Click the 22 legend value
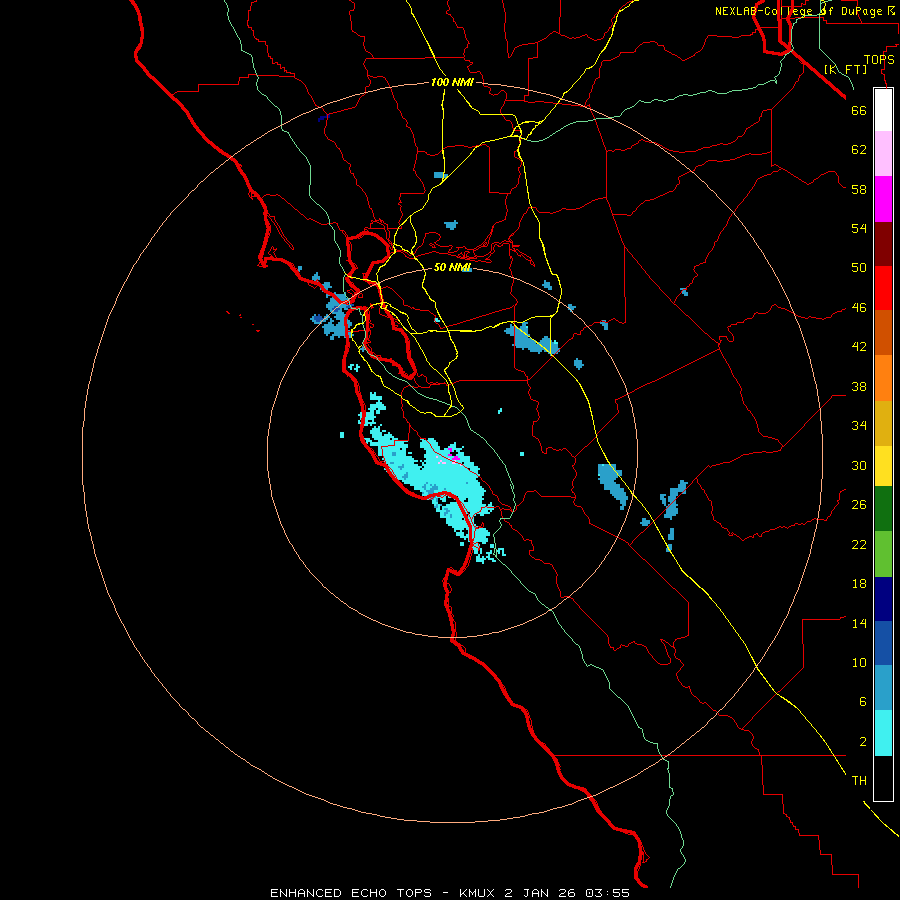Image resolution: width=900 pixels, height=900 pixels. click(859, 545)
